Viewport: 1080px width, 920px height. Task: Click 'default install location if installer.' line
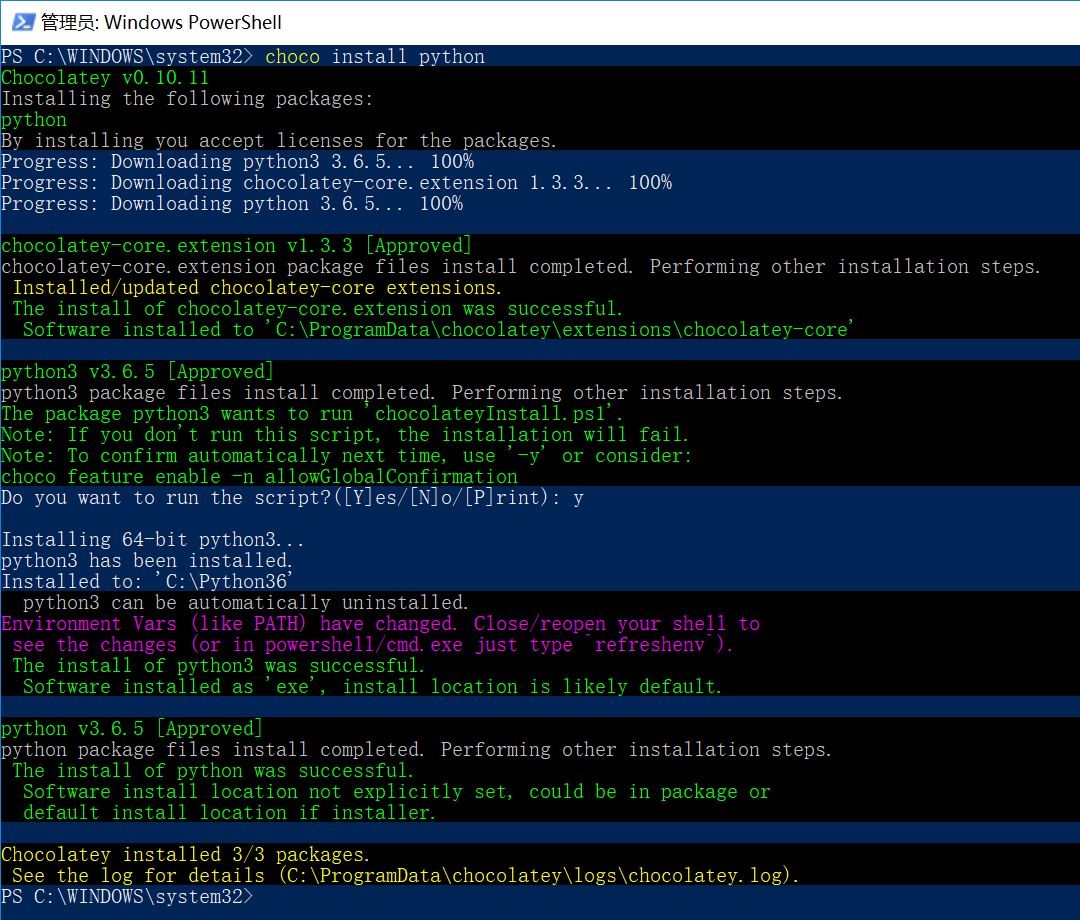pyautogui.click(x=229, y=813)
